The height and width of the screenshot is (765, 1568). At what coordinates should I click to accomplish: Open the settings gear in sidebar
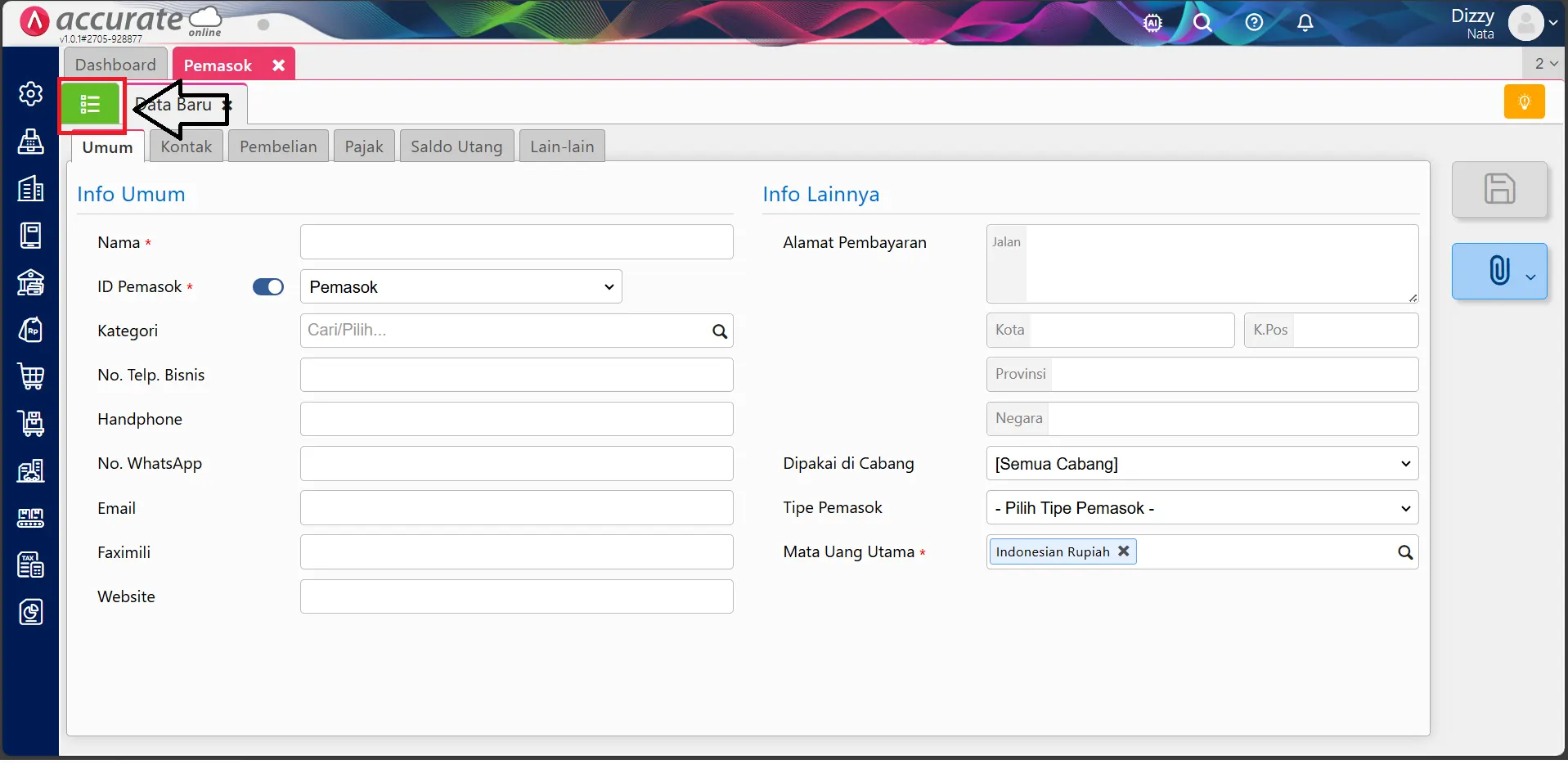pyautogui.click(x=31, y=94)
